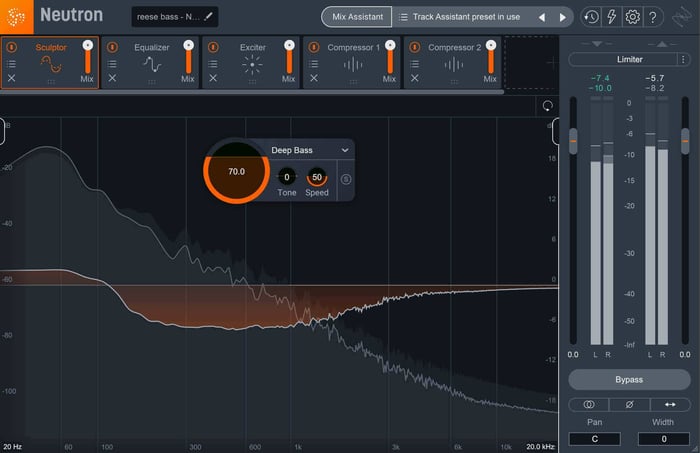
Task: Click the Tone knob
Action: pos(287,177)
